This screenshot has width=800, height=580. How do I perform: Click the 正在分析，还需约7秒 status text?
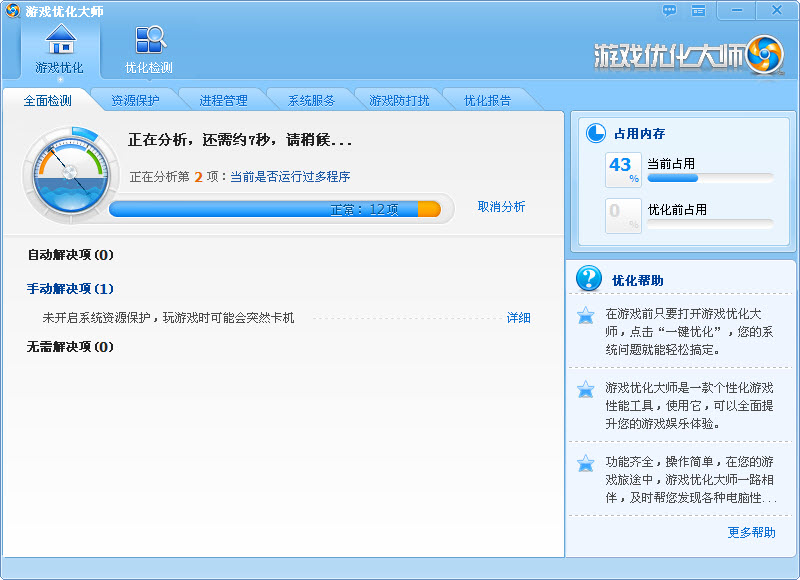pos(239,140)
